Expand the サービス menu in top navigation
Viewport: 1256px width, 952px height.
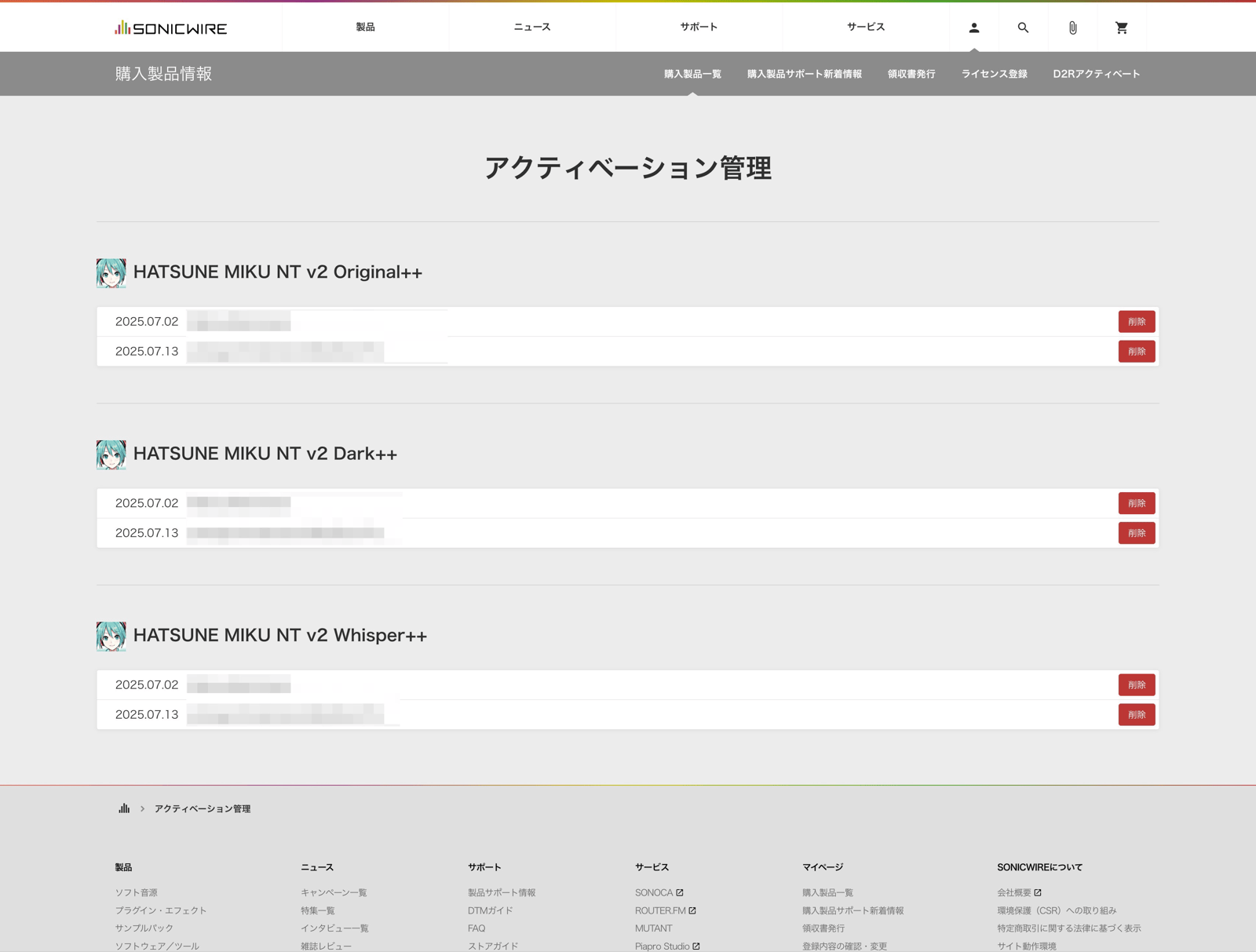point(865,27)
